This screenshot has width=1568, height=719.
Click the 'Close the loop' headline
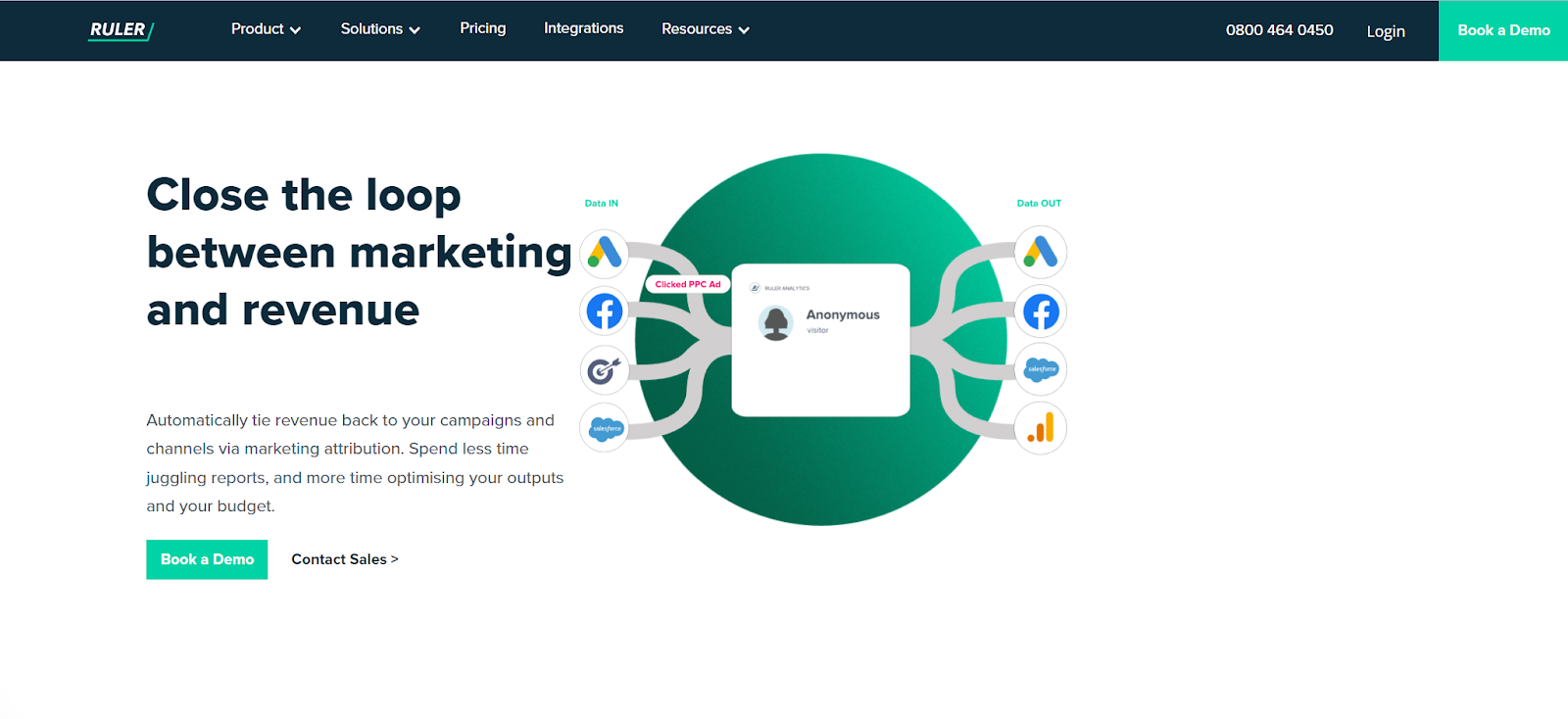359,252
